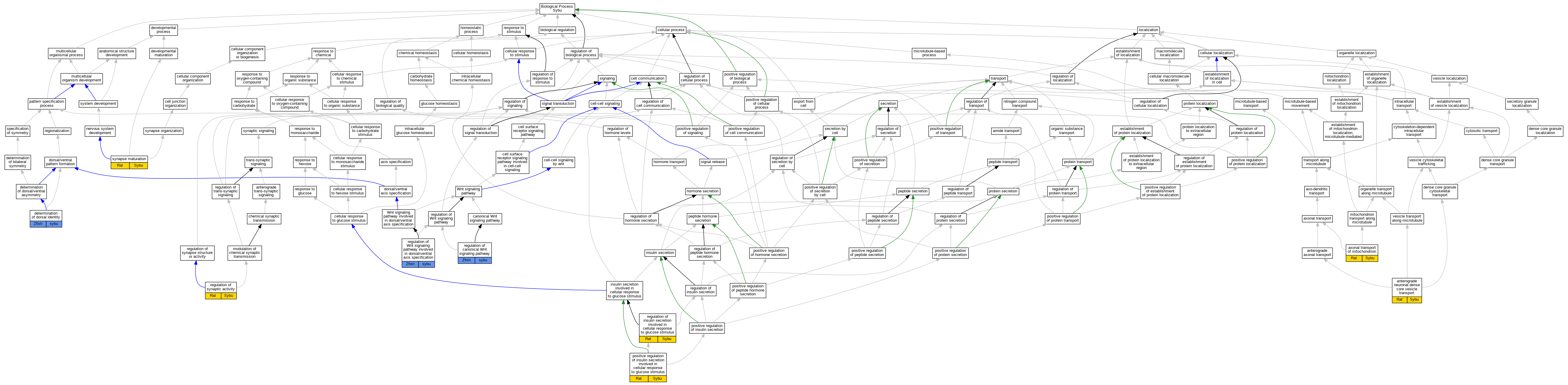Select the 'axis specification' node
This screenshot has width=1568, height=385.
(396, 162)
